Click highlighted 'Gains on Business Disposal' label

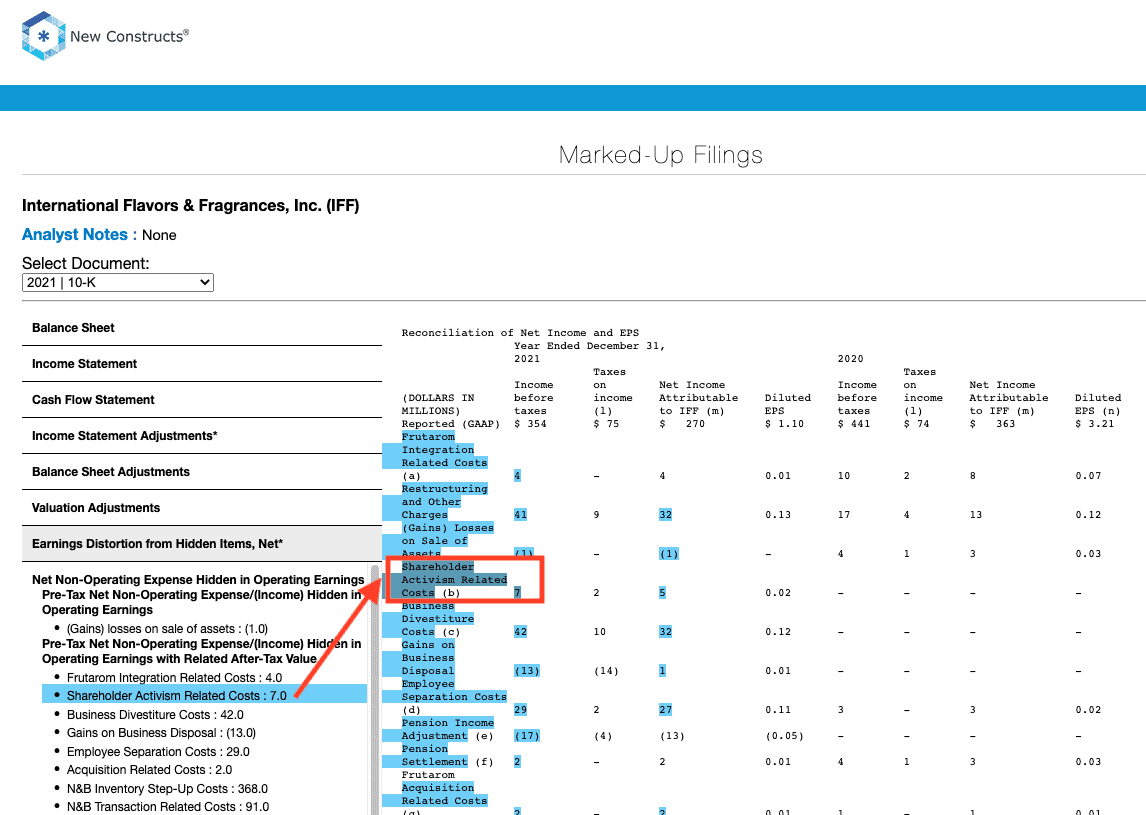(428, 658)
